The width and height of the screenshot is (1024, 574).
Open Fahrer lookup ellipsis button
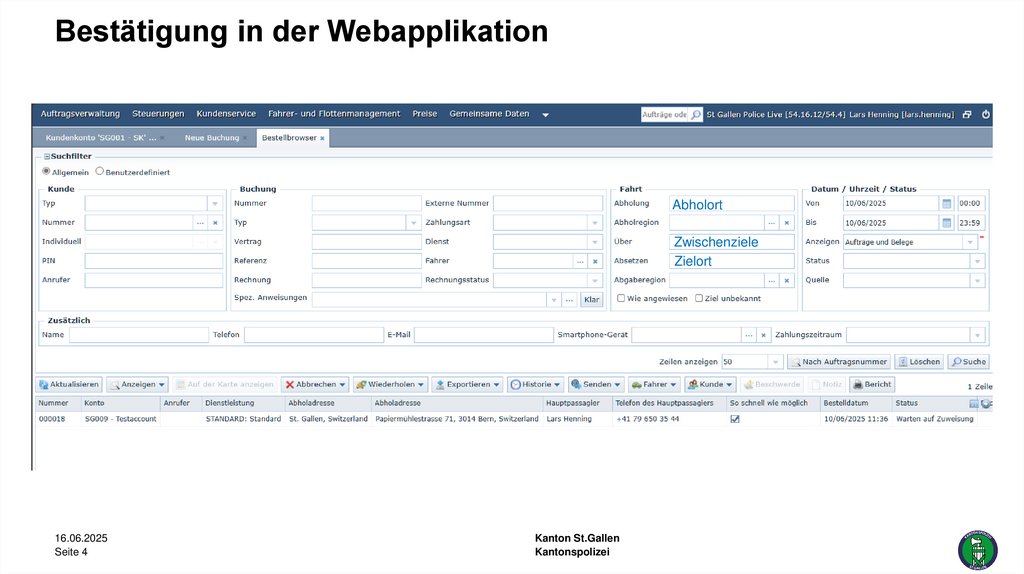tap(580, 261)
